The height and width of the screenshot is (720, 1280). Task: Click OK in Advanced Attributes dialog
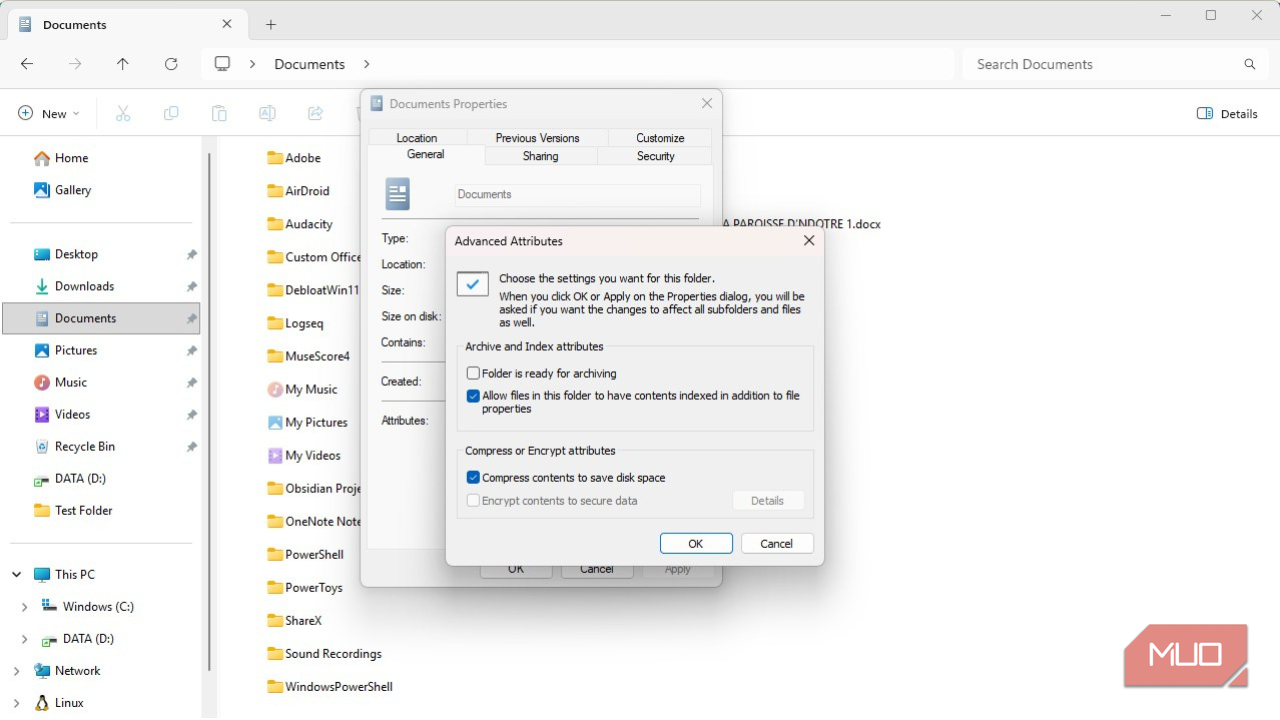tap(696, 544)
